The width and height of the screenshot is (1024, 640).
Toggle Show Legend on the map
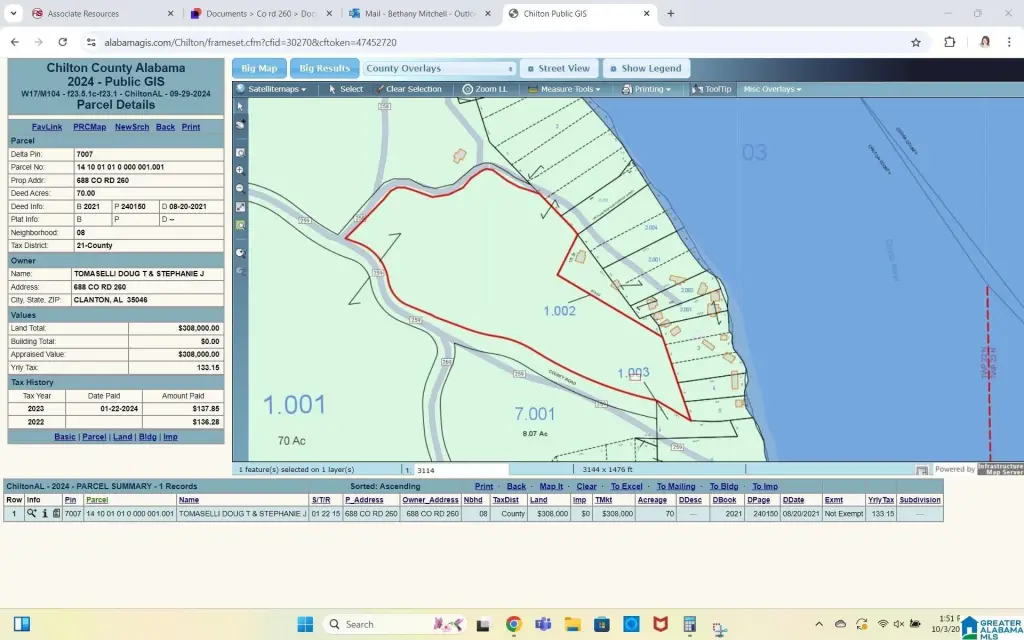(x=645, y=69)
